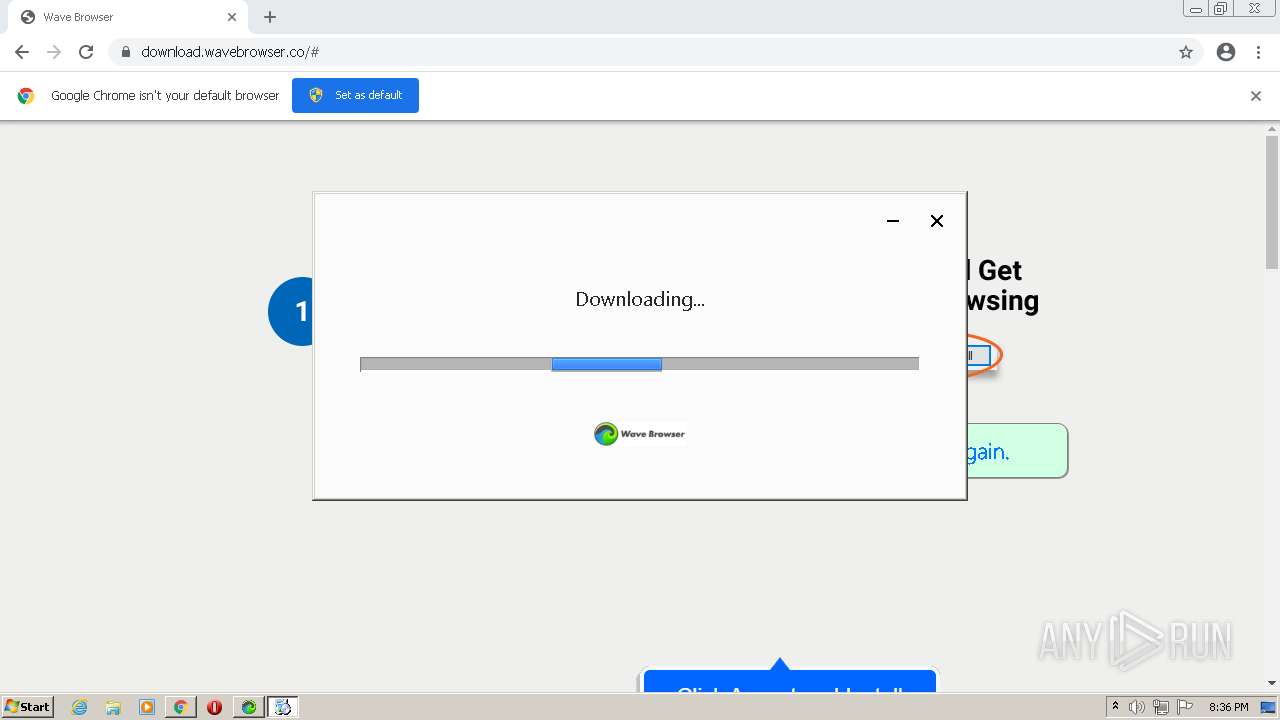This screenshot has height=720, width=1280.
Task: Click the Chrome logo in infobar
Action: [26, 96]
